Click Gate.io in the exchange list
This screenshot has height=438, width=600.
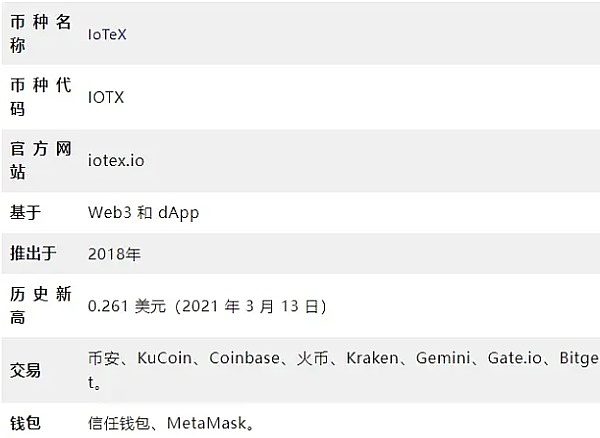point(514,358)
